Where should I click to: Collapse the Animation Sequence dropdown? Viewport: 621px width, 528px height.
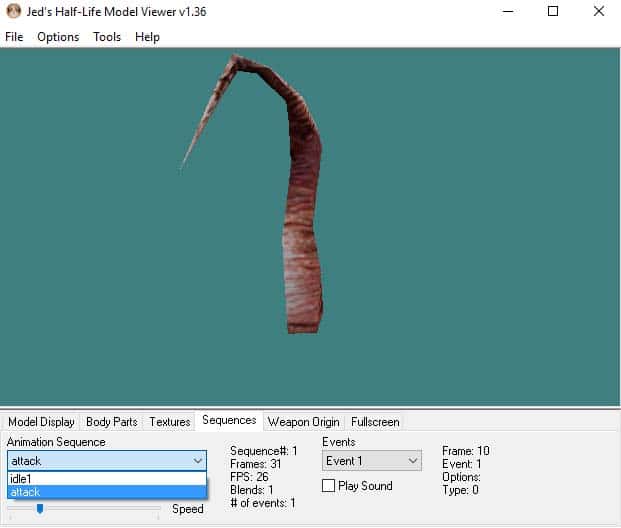198,461
